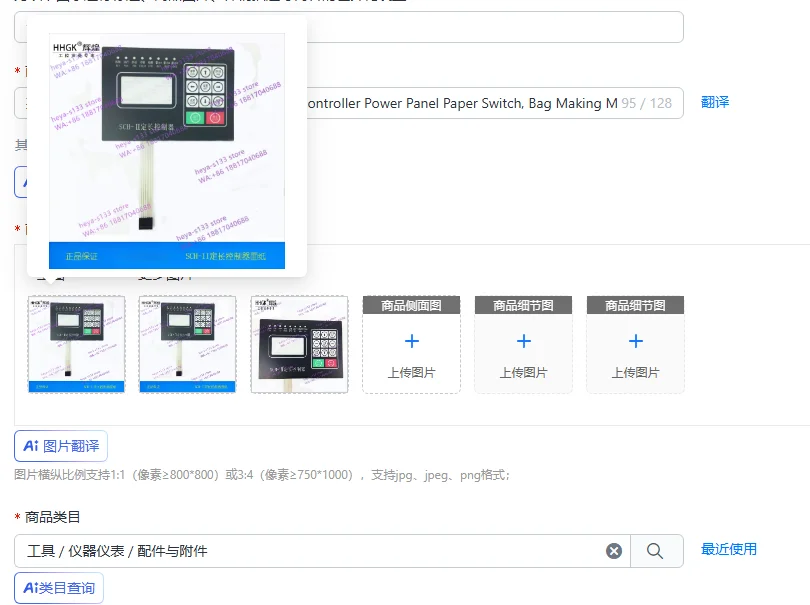
Task: Upload an image in the last 商品细节图 slot
Action: point(635,345)
